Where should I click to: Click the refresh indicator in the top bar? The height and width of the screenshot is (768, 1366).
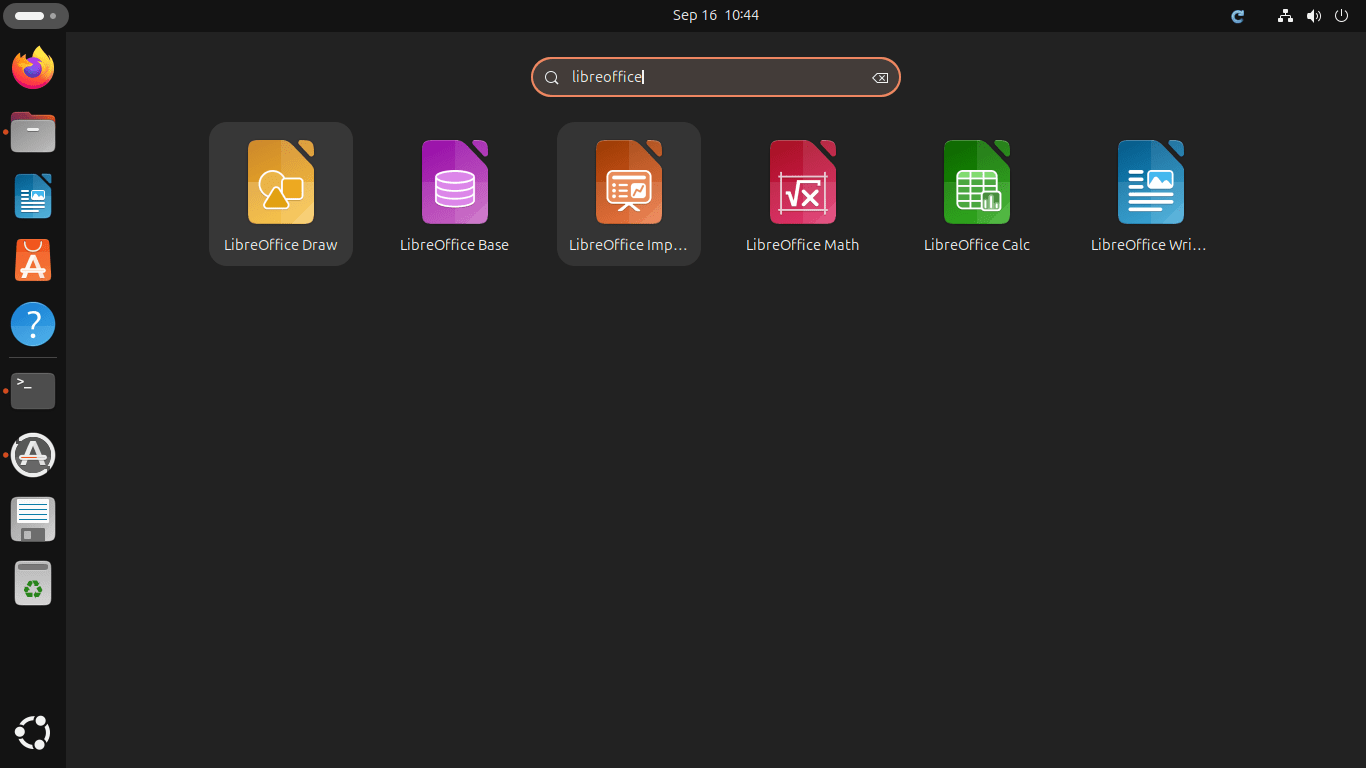point(1238,16)
